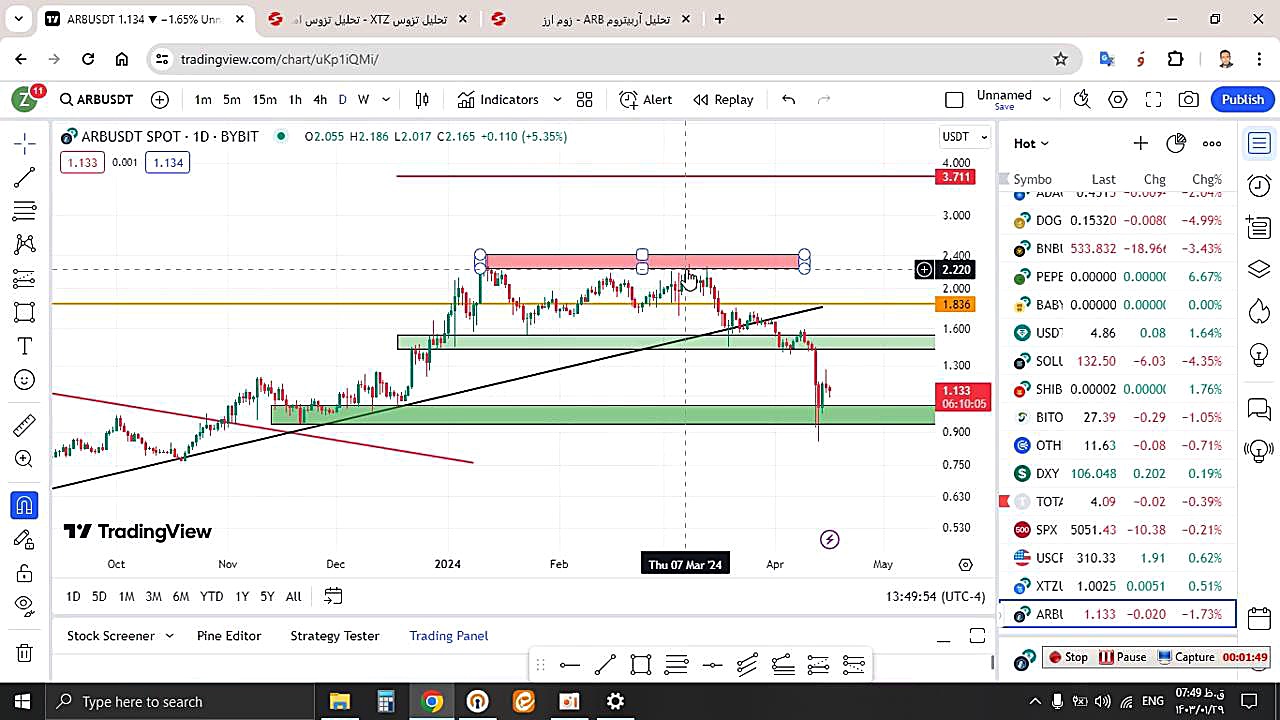The height and width of the screenshot is (720, 1280).
Task: Select the trend line drawing tool
Action: [x=25, y=178]
